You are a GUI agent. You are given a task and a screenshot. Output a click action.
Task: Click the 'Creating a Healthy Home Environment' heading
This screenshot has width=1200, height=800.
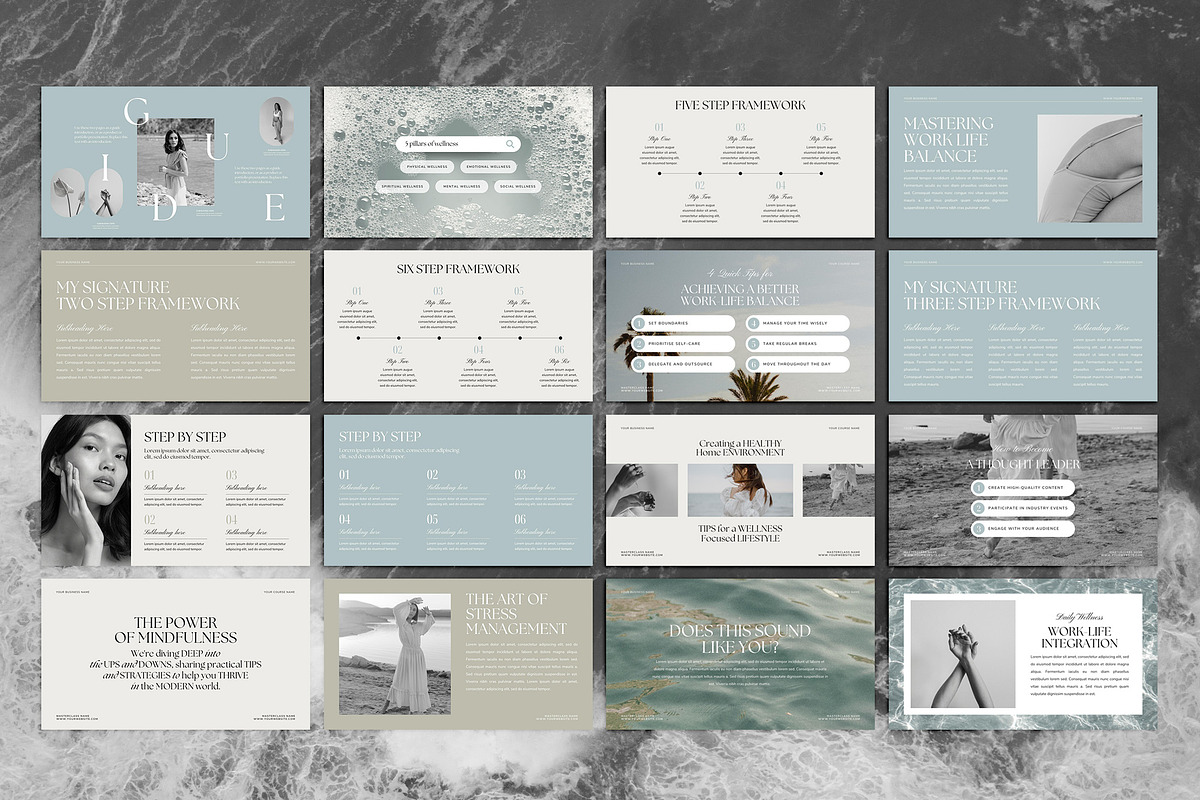pyautogui.click(x=740, y=448)
